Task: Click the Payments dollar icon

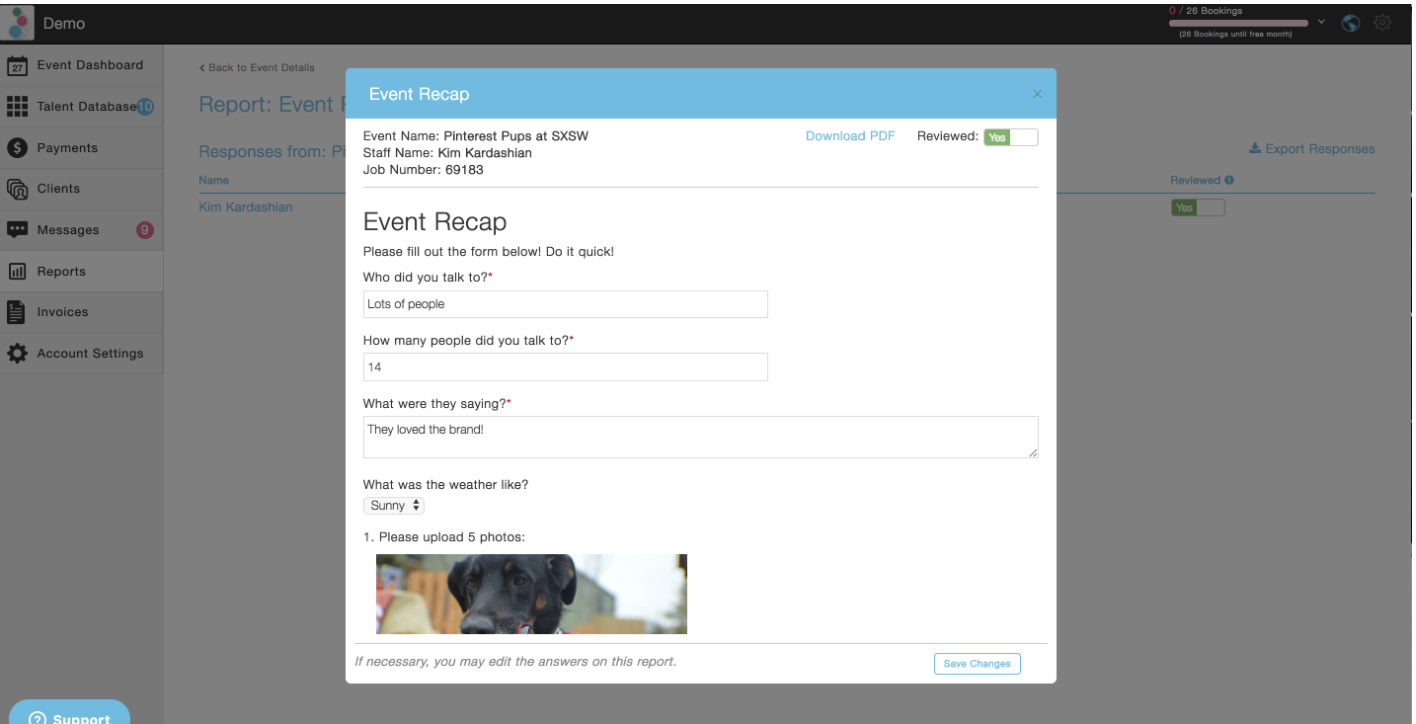Action: [x=17, y=148]
